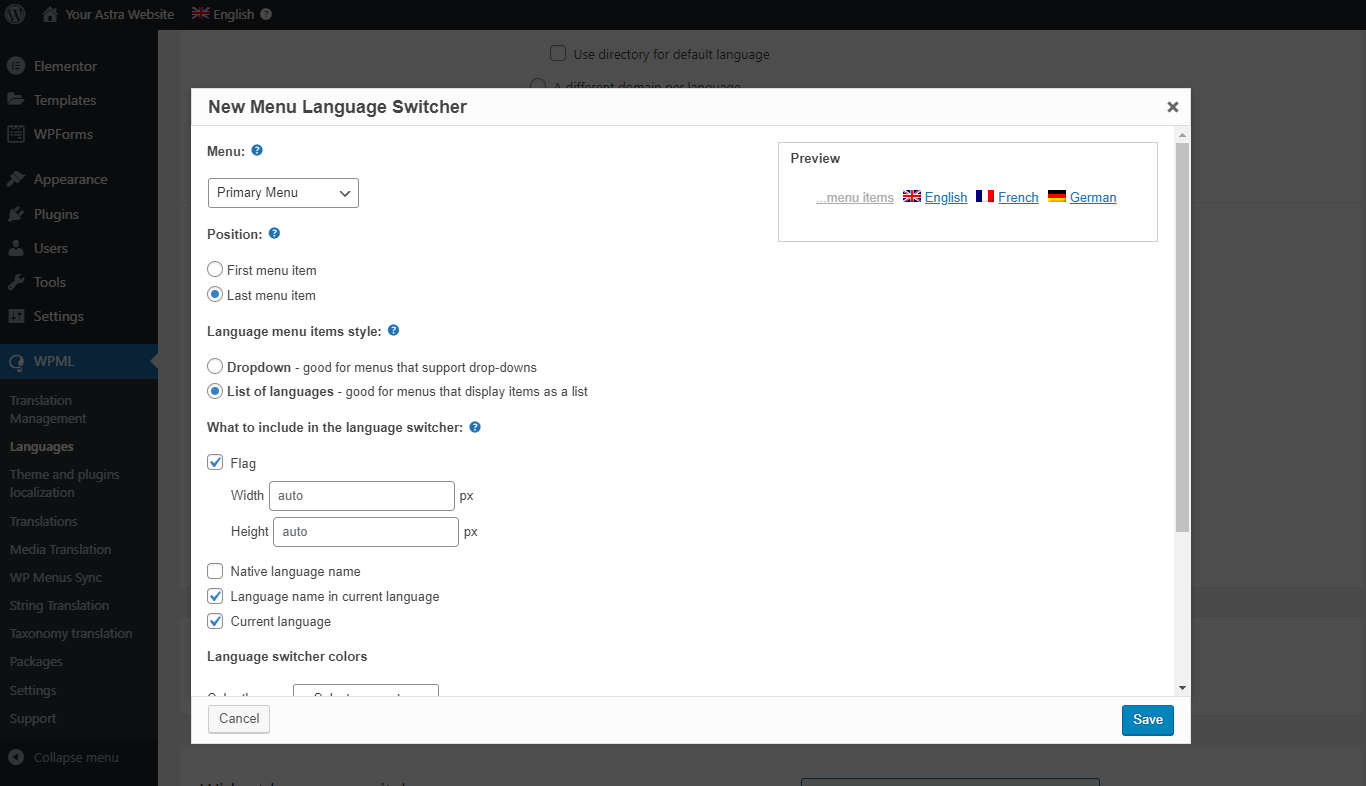Click the flag Height input field

point(366,532)
